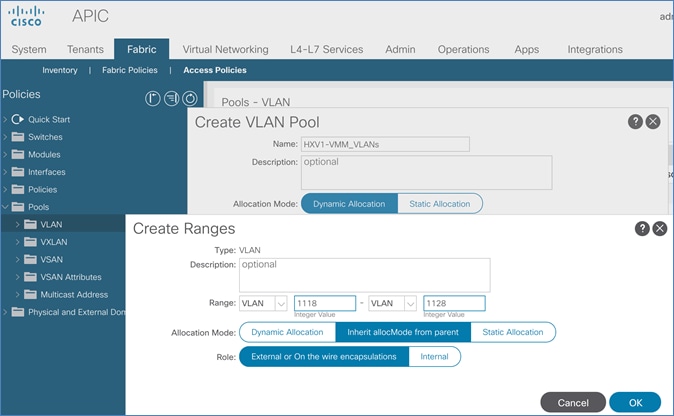The image size is (674, 416).
Task: Click the middle list-style Policies toolbar icon
Action: 171,98
